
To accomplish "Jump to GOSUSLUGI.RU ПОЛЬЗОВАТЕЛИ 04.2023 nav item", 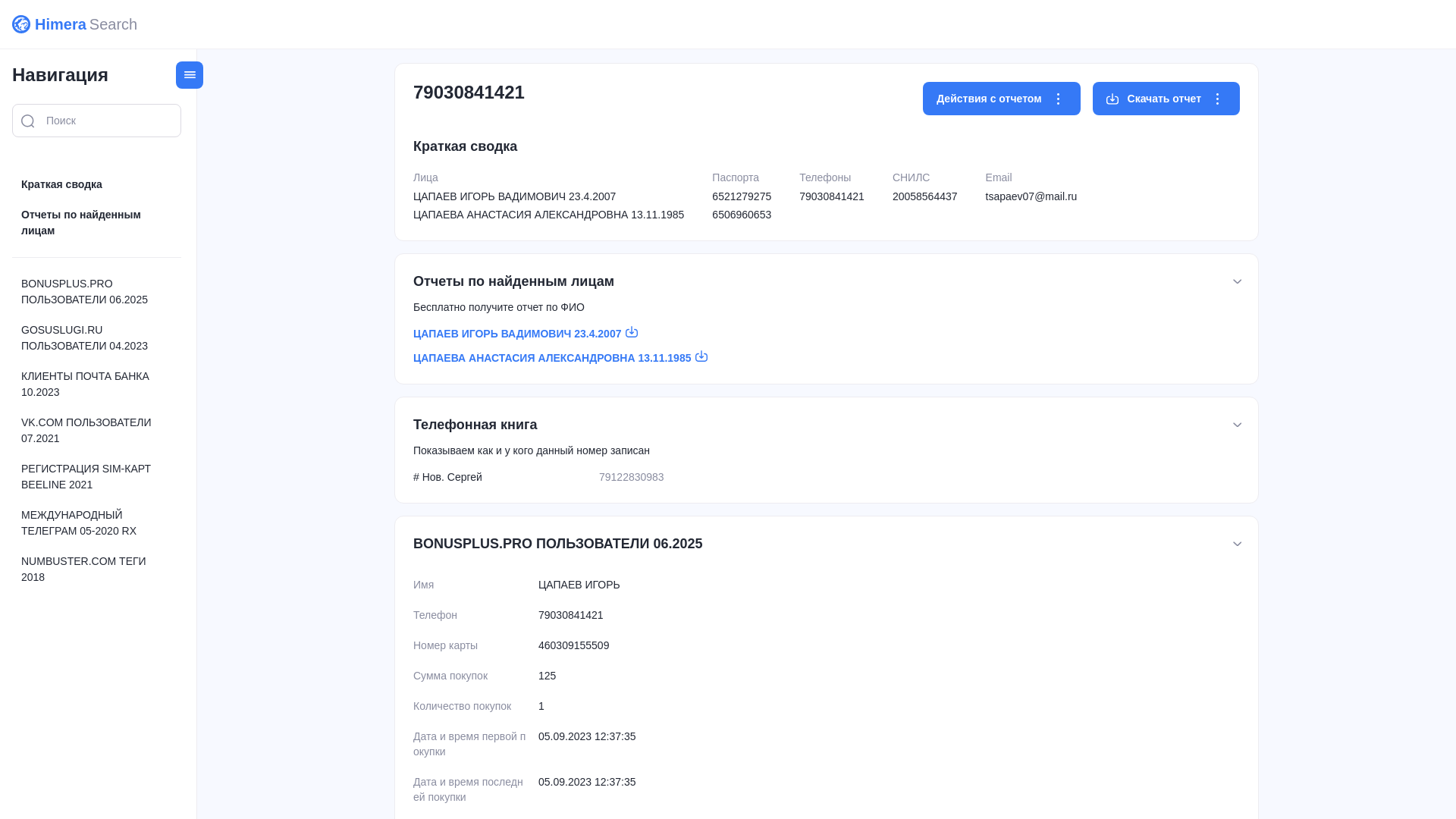I will (x=84, y=337).
